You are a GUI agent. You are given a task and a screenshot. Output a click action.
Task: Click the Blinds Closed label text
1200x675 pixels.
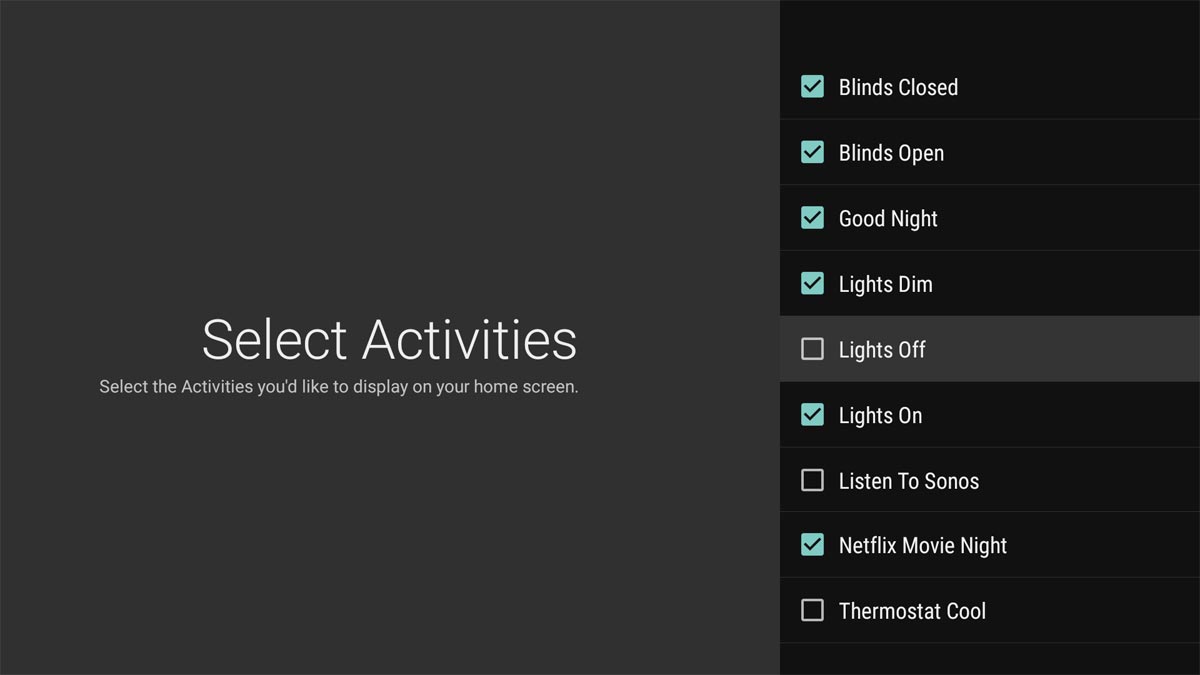pyautogui.click(x=898, y=88)
